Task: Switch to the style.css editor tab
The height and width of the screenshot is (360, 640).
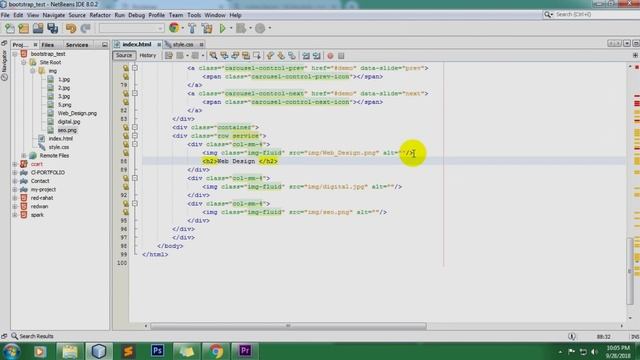Action: tap(182, 44)
